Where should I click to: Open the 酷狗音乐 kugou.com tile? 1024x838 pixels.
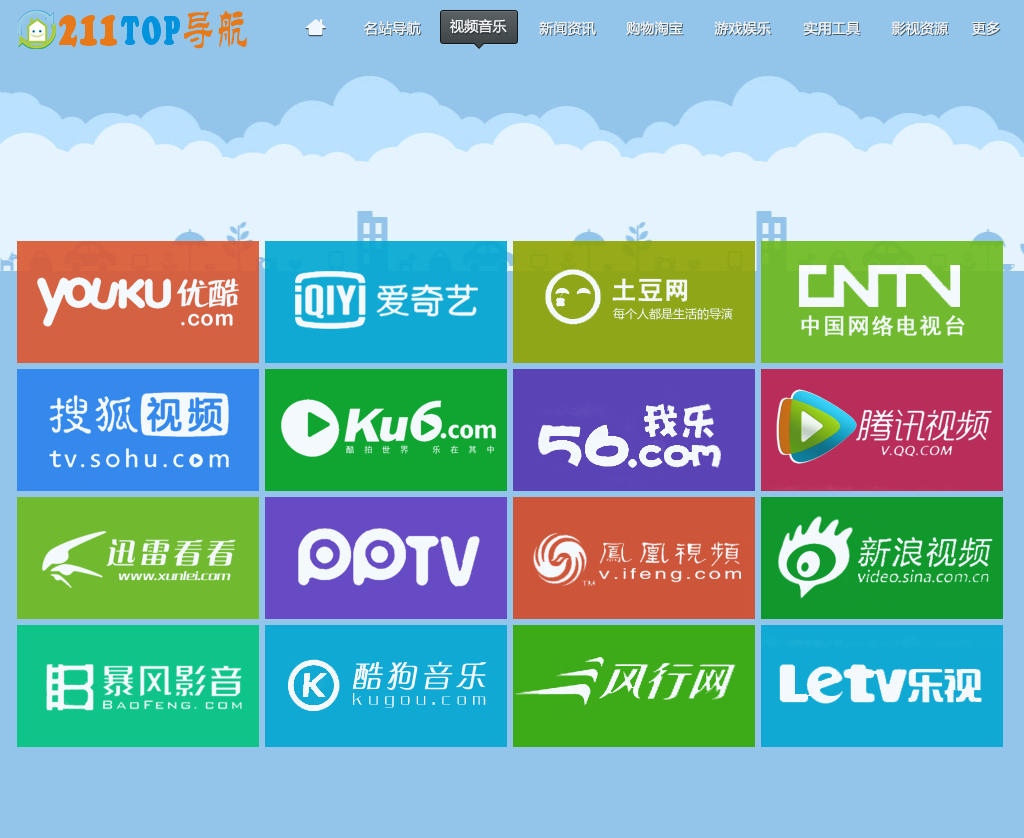pos(386,686)
